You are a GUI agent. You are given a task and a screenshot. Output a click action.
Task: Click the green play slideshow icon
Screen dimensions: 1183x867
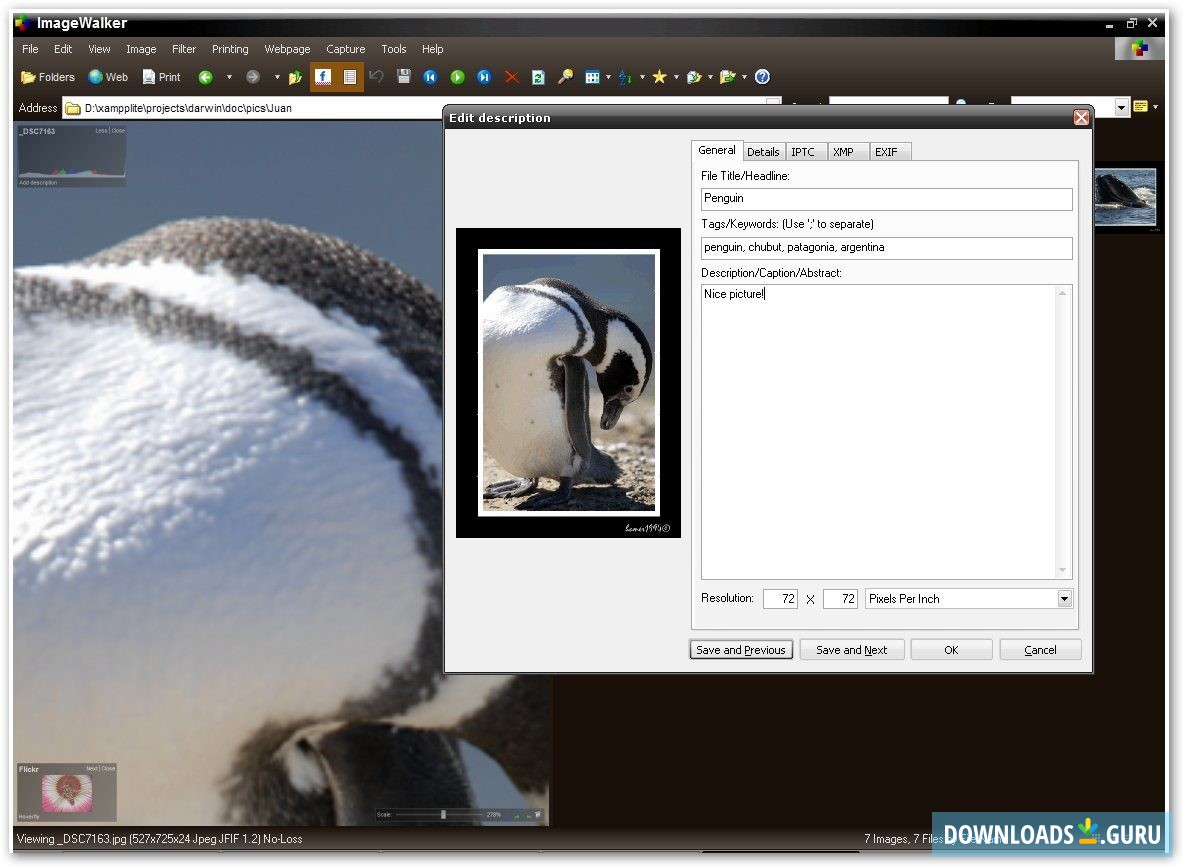(457, 77)
